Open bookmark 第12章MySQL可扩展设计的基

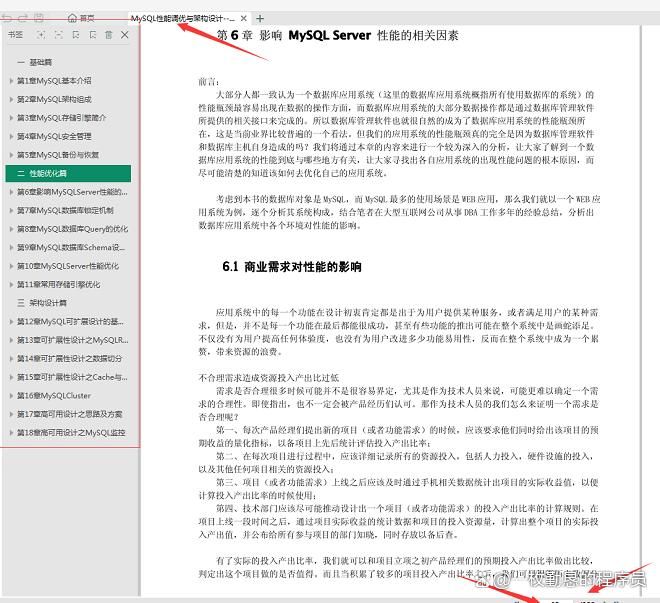tap(70, 321)
